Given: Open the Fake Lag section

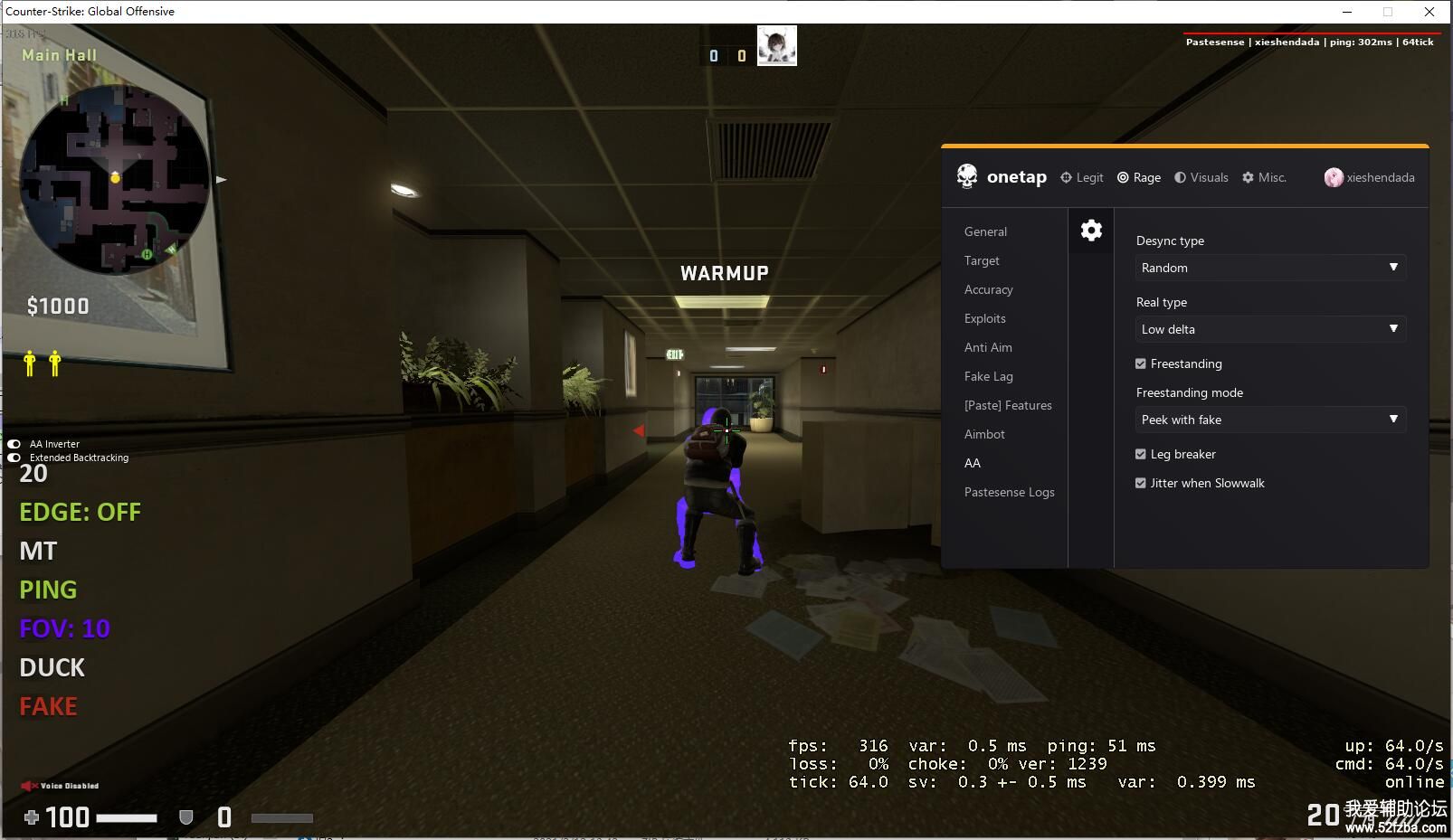Looking at the screenshot, I should coord(988,376).
